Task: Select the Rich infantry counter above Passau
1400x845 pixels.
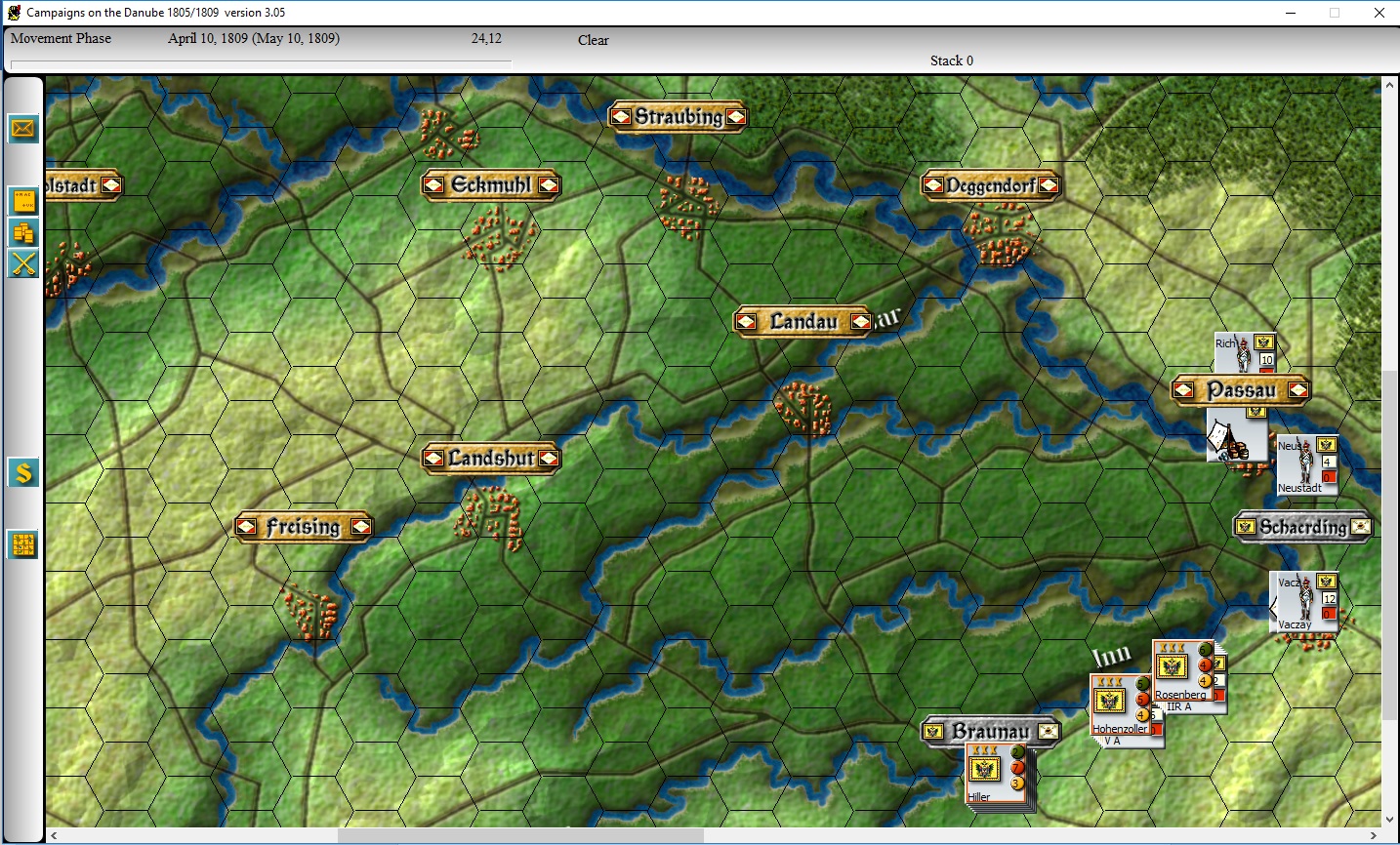Action: [x=1245, y=353]
